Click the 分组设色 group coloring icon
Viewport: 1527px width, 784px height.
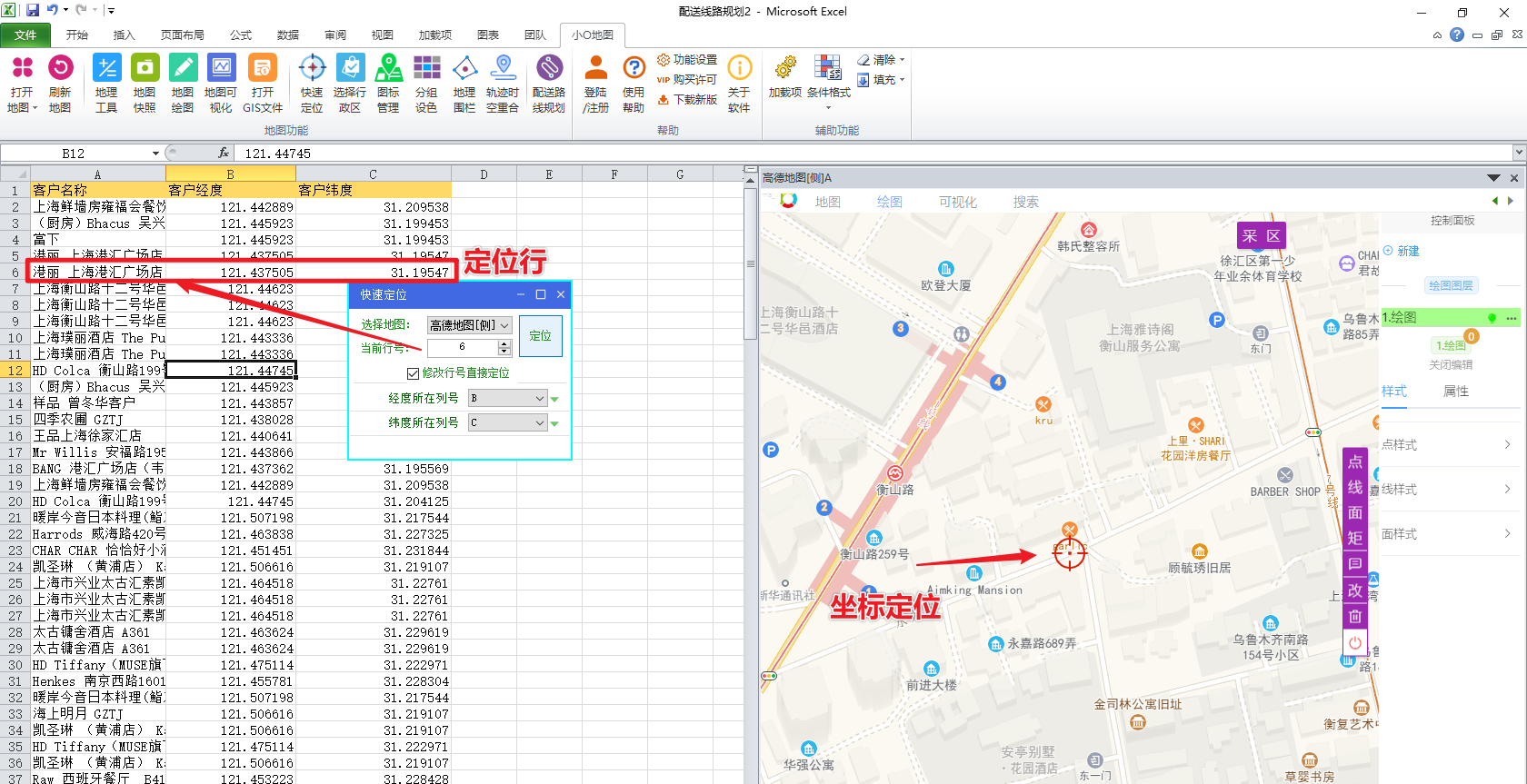pyautogui.click(x=426, y=84)
